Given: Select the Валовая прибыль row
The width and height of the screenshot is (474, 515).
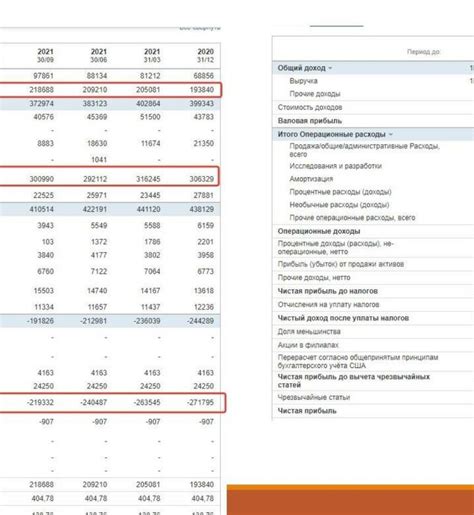Looking at the screenshot, I should pos(373,121).
